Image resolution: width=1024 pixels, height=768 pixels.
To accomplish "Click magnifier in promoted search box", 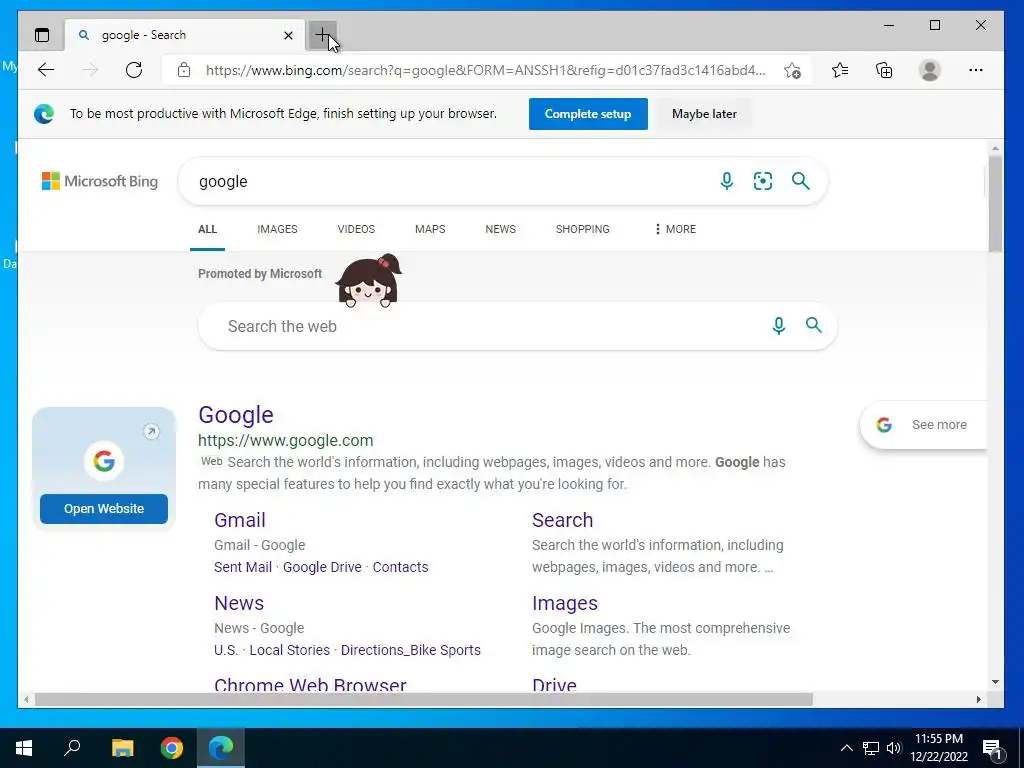I will [814, 325].
